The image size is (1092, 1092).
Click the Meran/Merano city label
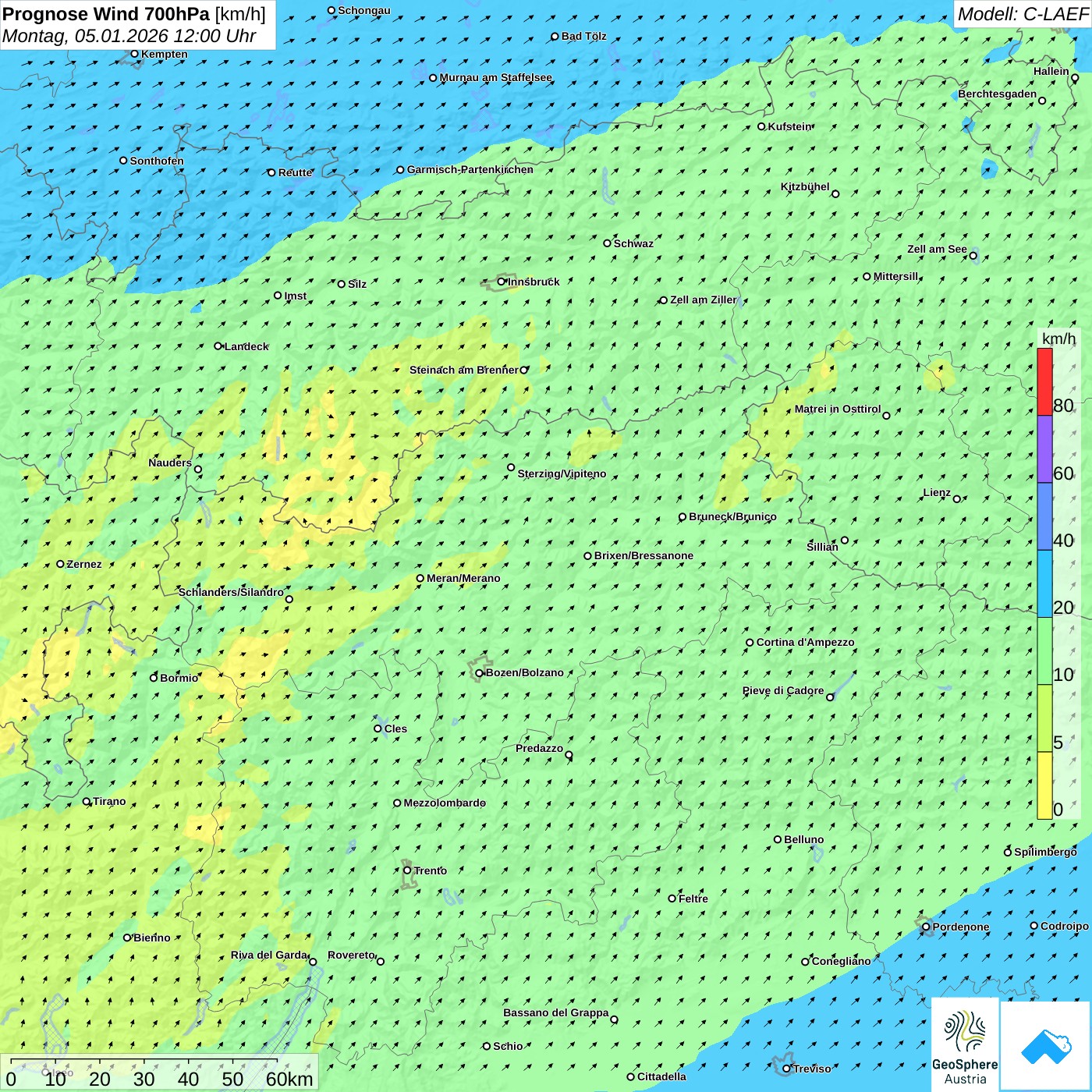click(x=463, y=578)
